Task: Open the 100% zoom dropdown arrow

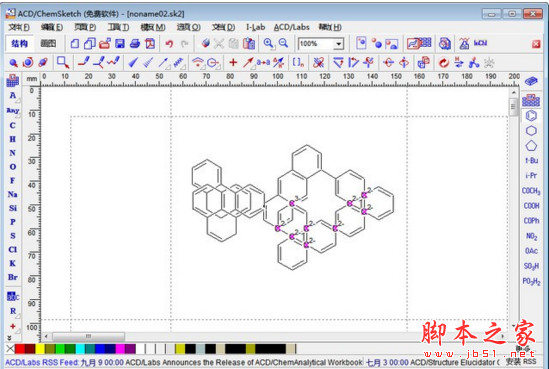Action: coord(339,44)
